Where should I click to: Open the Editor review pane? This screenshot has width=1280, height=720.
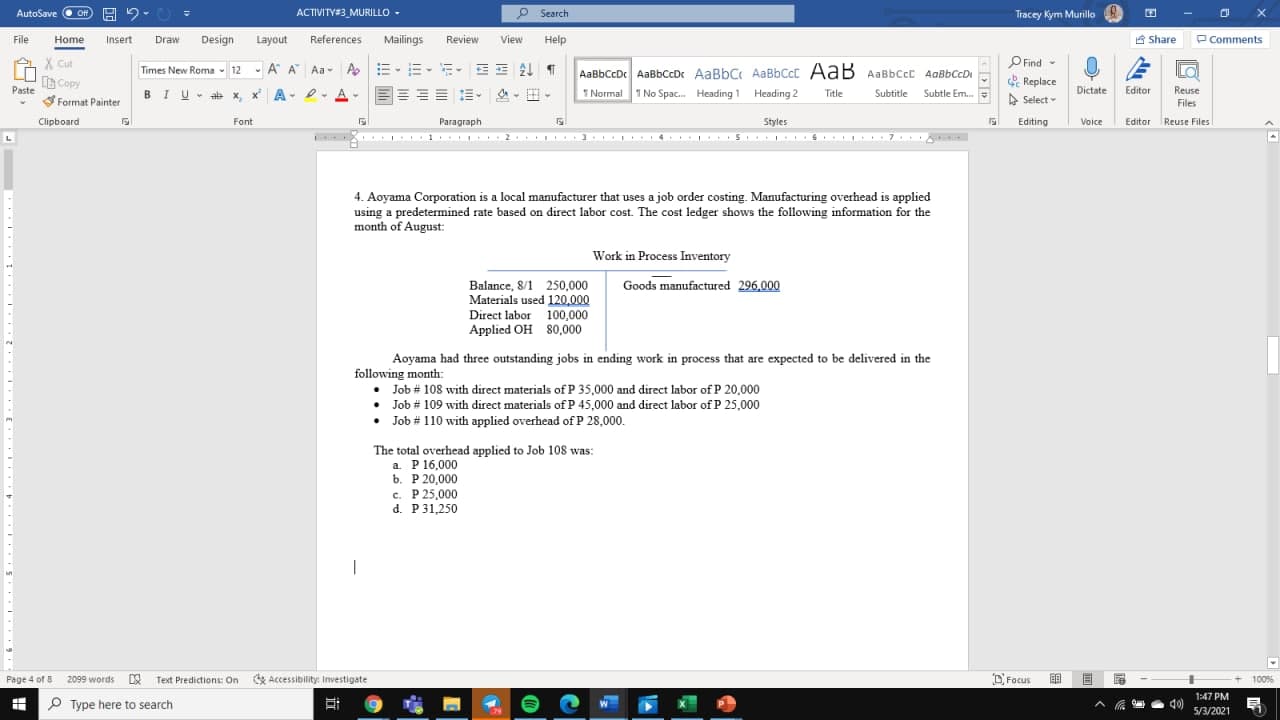coord(1137,76)
